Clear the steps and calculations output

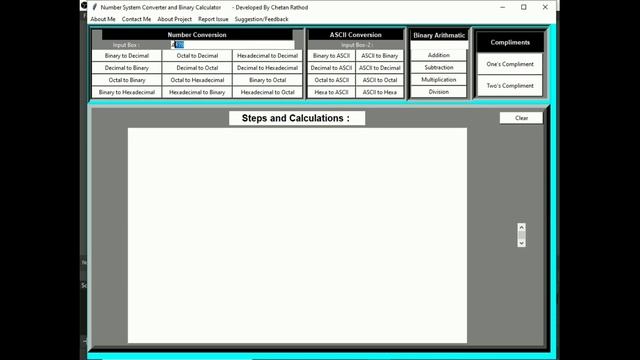[x=521, y=118]
